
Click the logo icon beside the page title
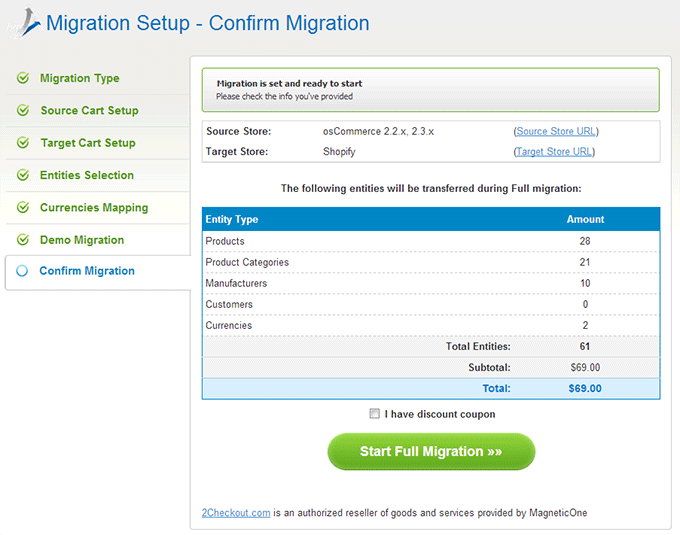(25, 23)
